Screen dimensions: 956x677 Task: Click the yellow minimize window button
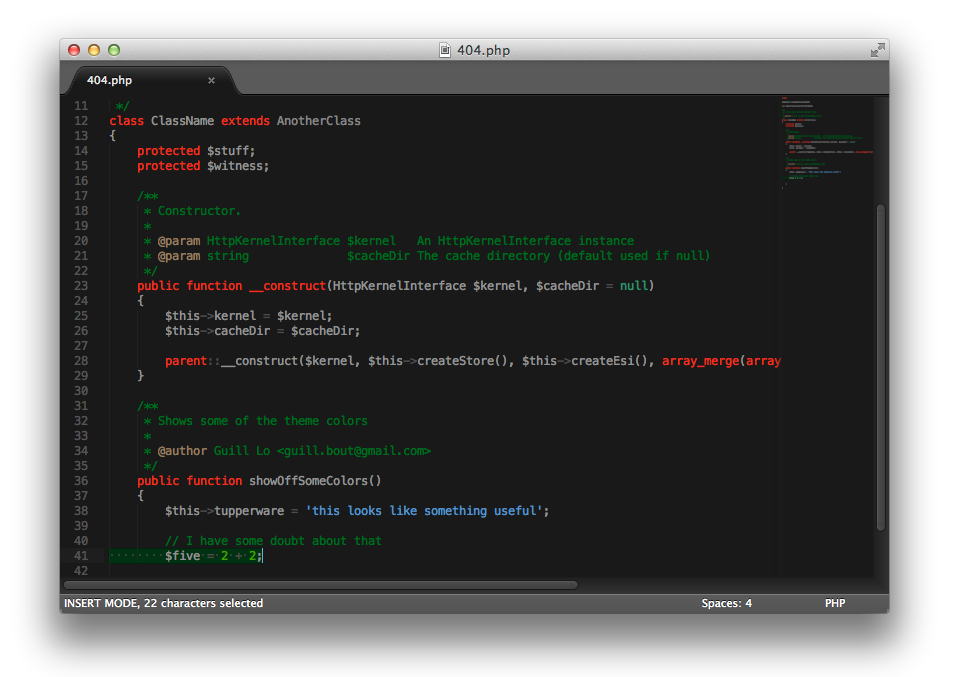94,50
